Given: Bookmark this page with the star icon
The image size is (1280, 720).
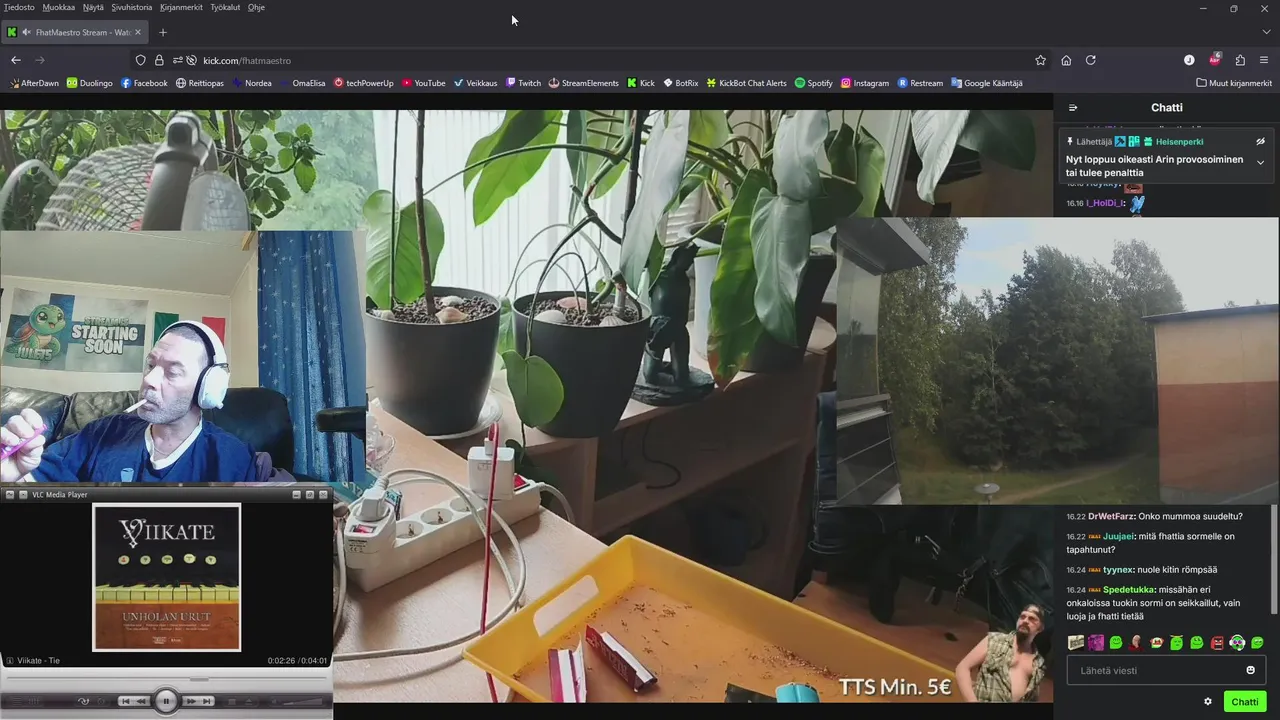Looking at the screenshot, I should pyautogui.click(x=1040, y=60).
